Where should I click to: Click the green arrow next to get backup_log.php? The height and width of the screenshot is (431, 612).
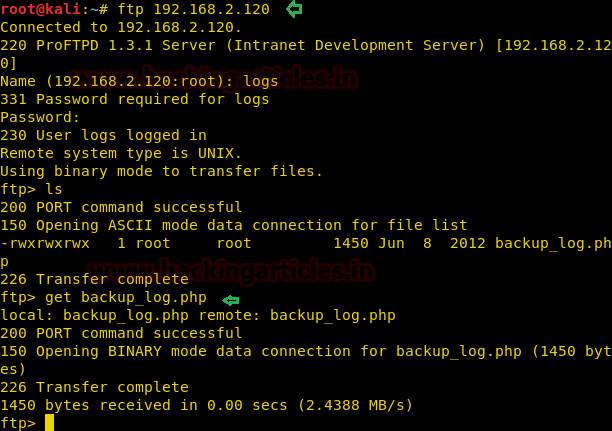pos(231,299)
